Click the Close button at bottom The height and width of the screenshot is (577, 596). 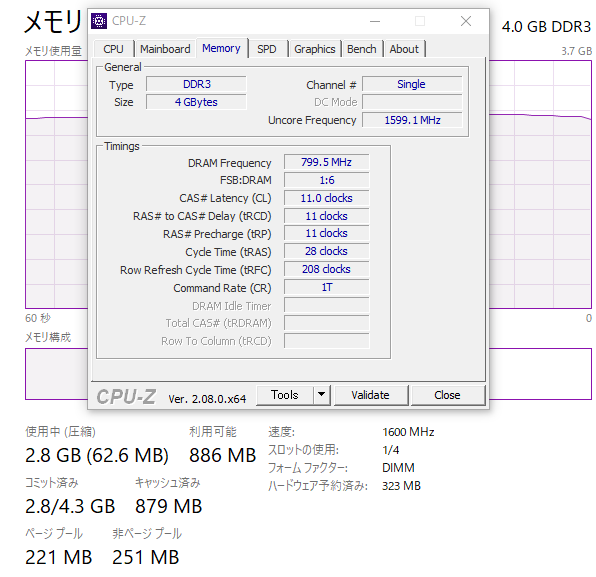coord(447,395)
